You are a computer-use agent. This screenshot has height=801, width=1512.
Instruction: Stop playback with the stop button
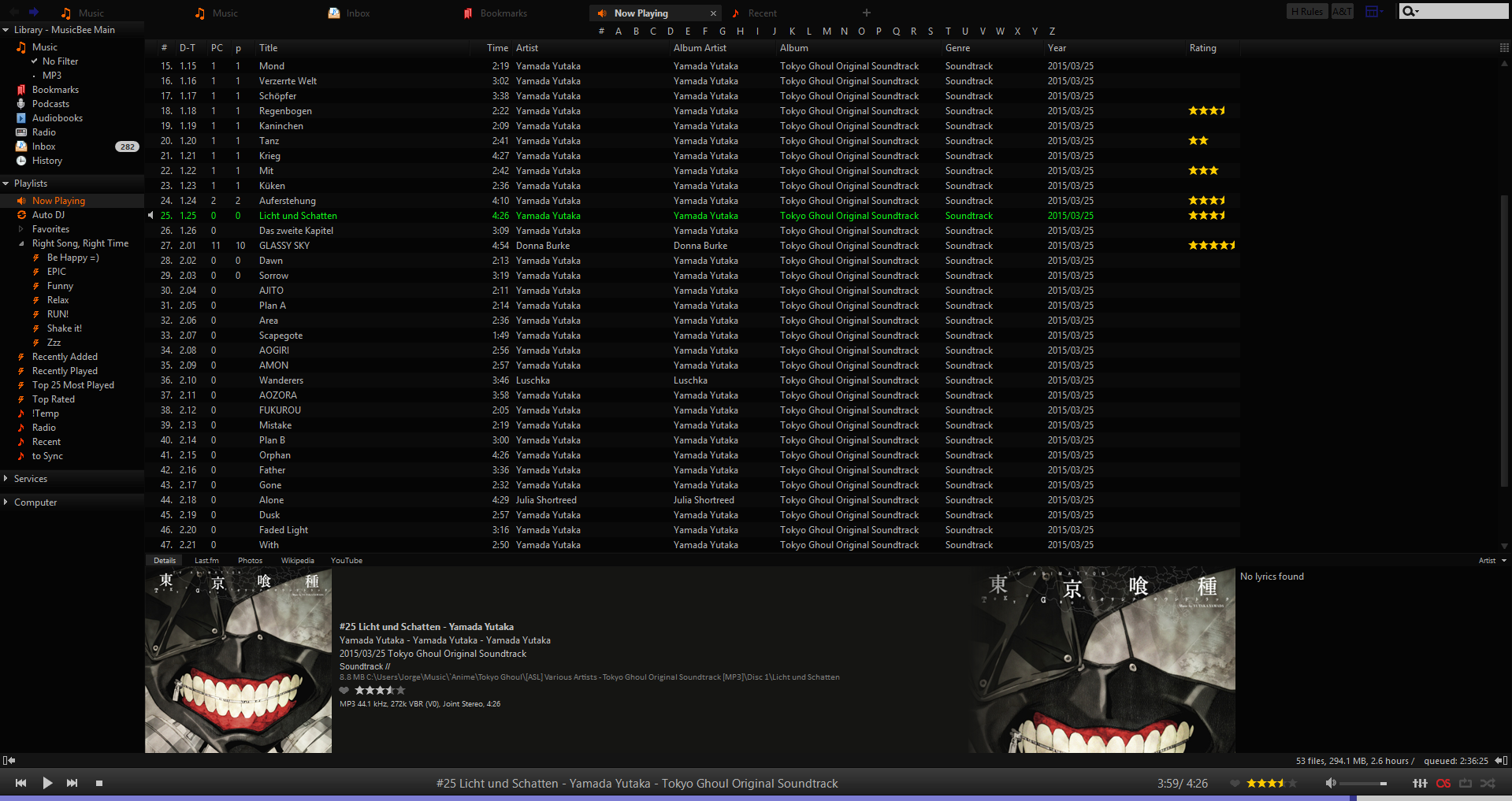99,783
